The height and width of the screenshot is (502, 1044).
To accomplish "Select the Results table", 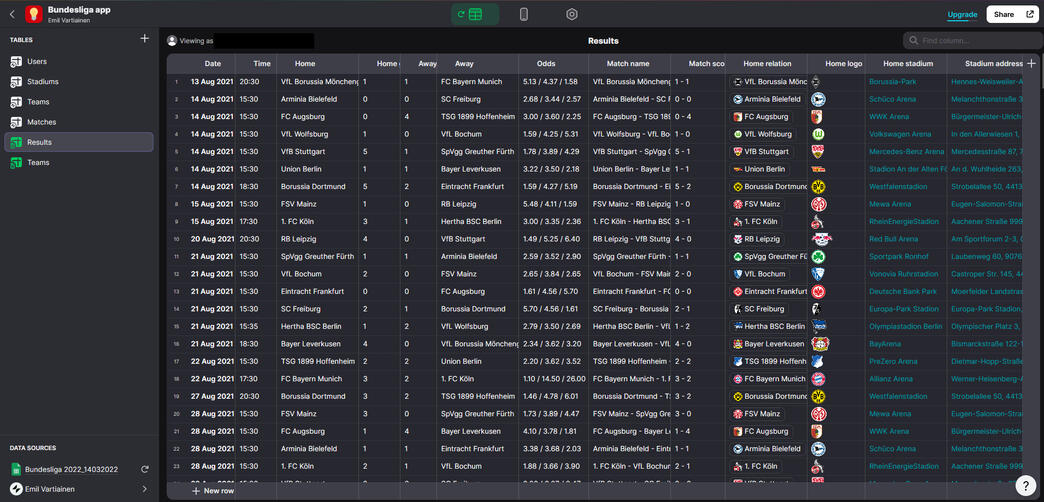I will click(79, 142).
